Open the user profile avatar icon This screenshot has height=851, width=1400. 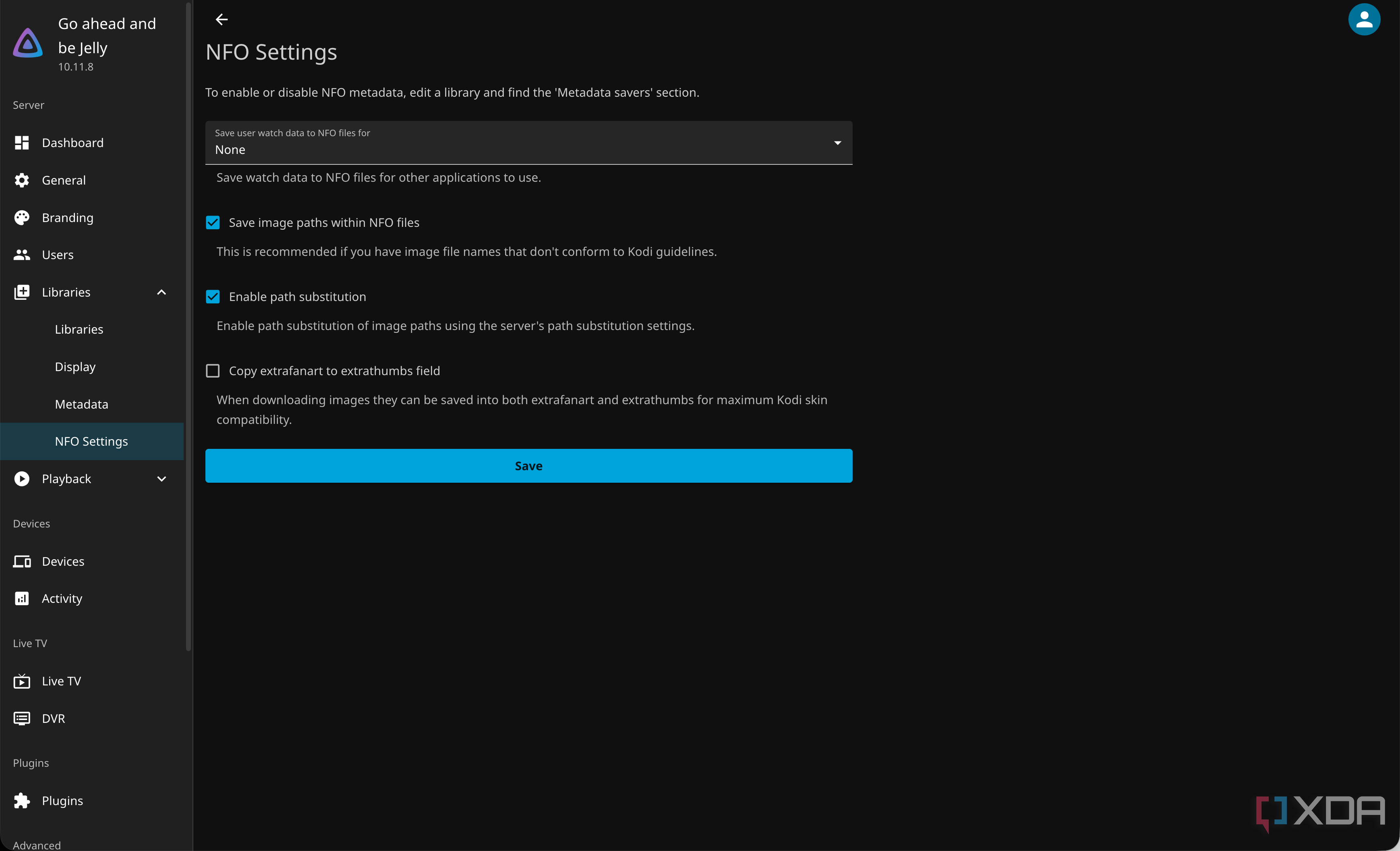[x=1364, y=19]
